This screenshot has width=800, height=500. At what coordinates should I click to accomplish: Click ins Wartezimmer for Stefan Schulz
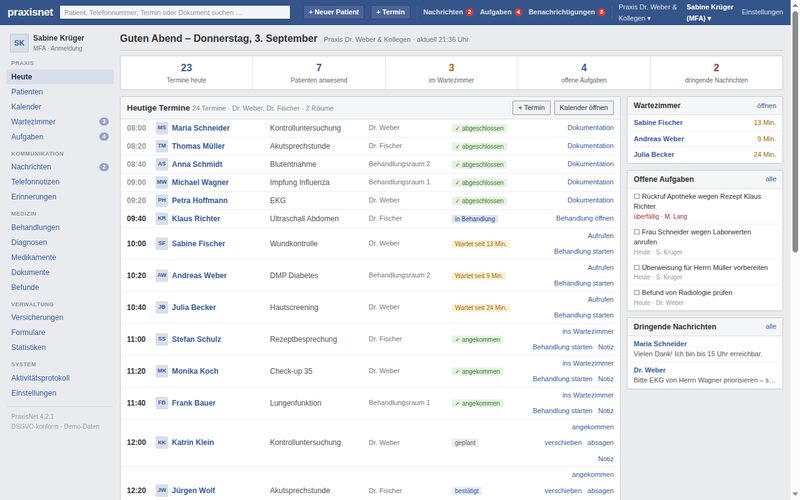coord(588,331)
